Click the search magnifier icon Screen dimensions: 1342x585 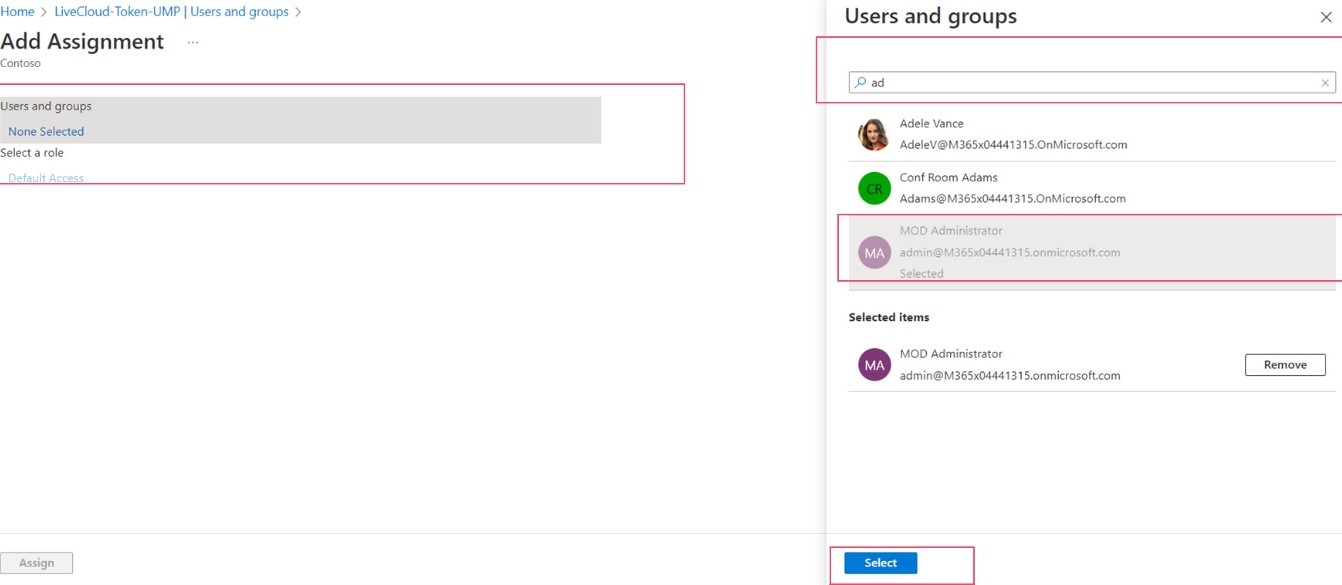point(860,83)
